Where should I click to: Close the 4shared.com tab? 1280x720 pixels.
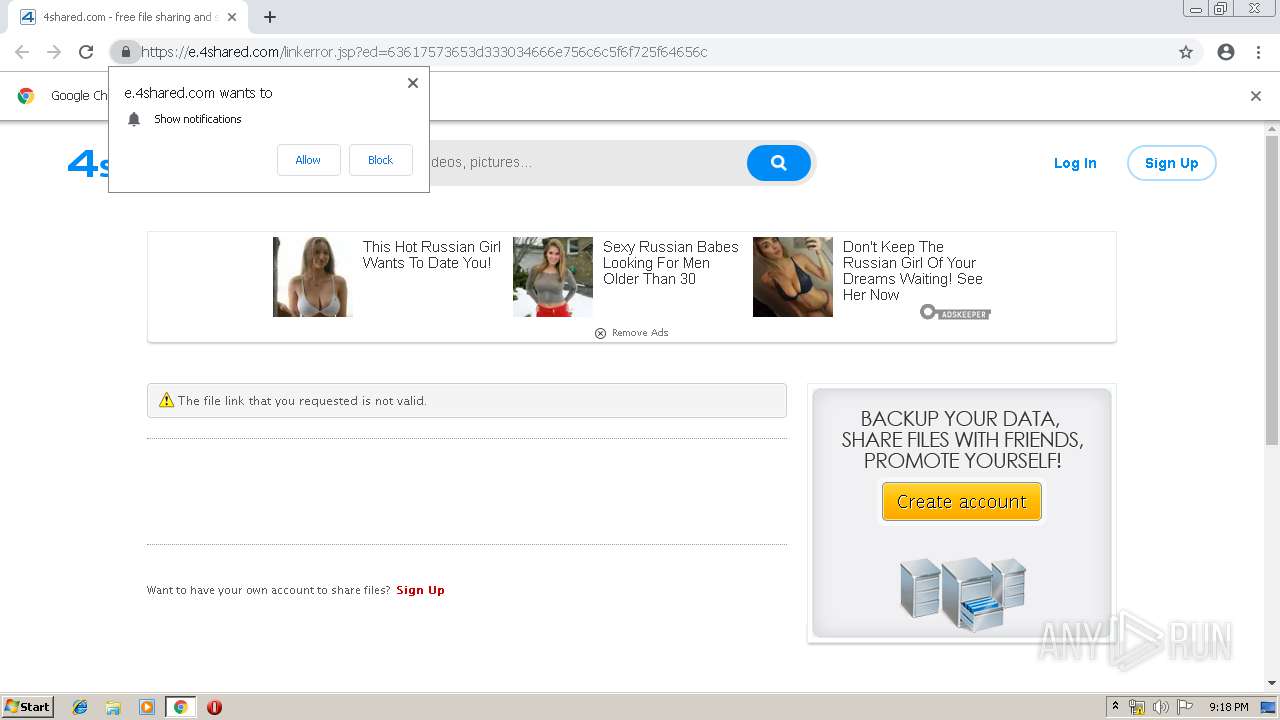pyautogui.click(x=232, y=17)
